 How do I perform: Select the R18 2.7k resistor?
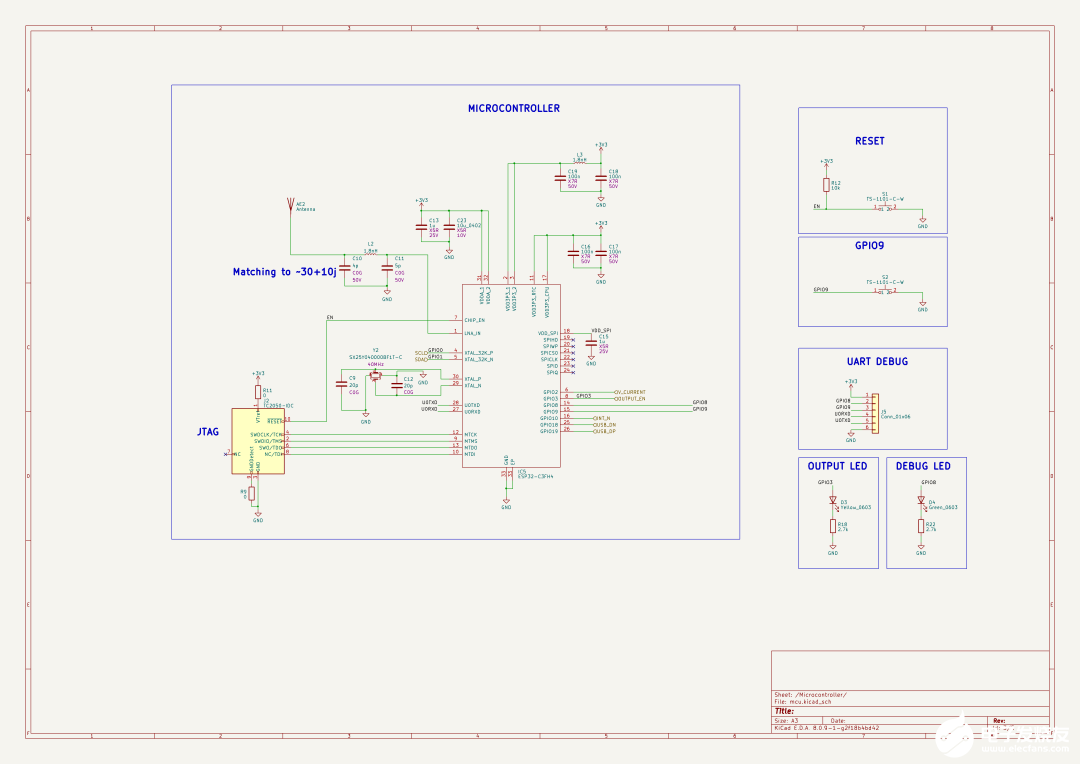[x=833, y=526]
